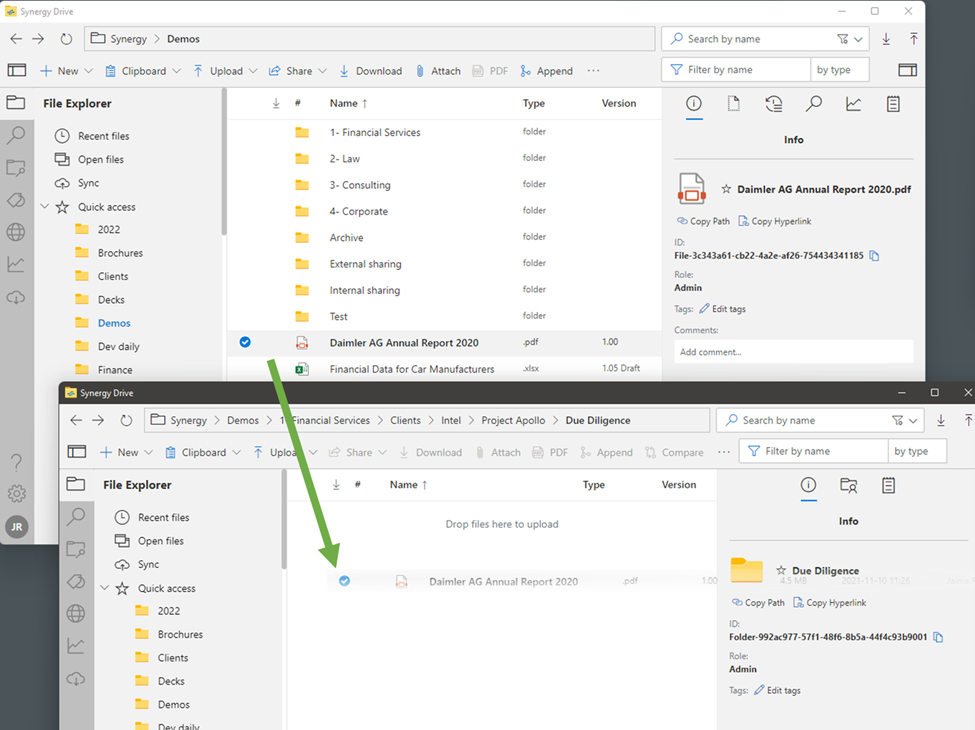The width and height of the screenshot is (975, 730).
Task: Open the notes clipboard tab in the Demos window info panel
Action: (x=893, y=104)
